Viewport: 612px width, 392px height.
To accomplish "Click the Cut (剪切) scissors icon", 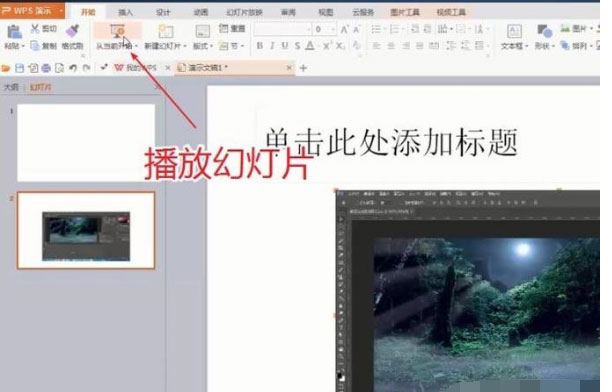I will (x=35, y=28).
